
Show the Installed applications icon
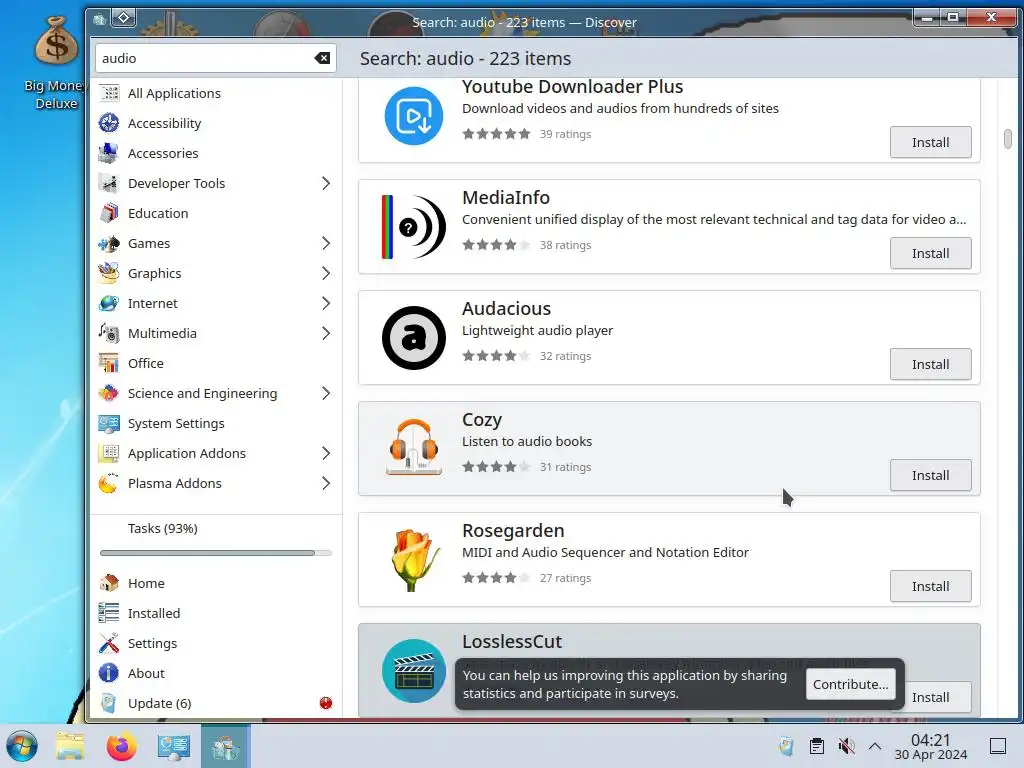pos(109,613)
